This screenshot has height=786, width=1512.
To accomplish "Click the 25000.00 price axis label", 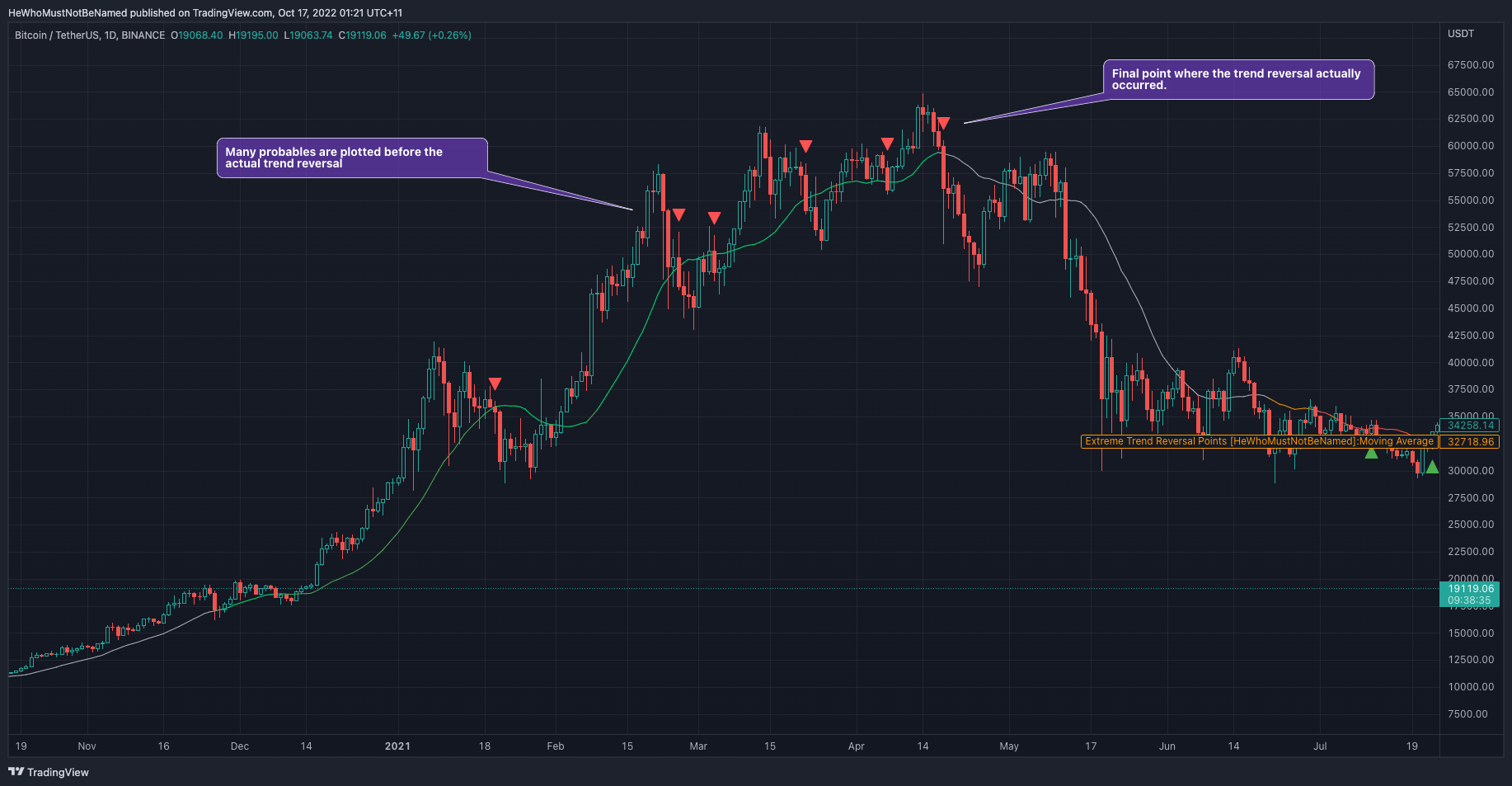I will [x=1471, y=525].
